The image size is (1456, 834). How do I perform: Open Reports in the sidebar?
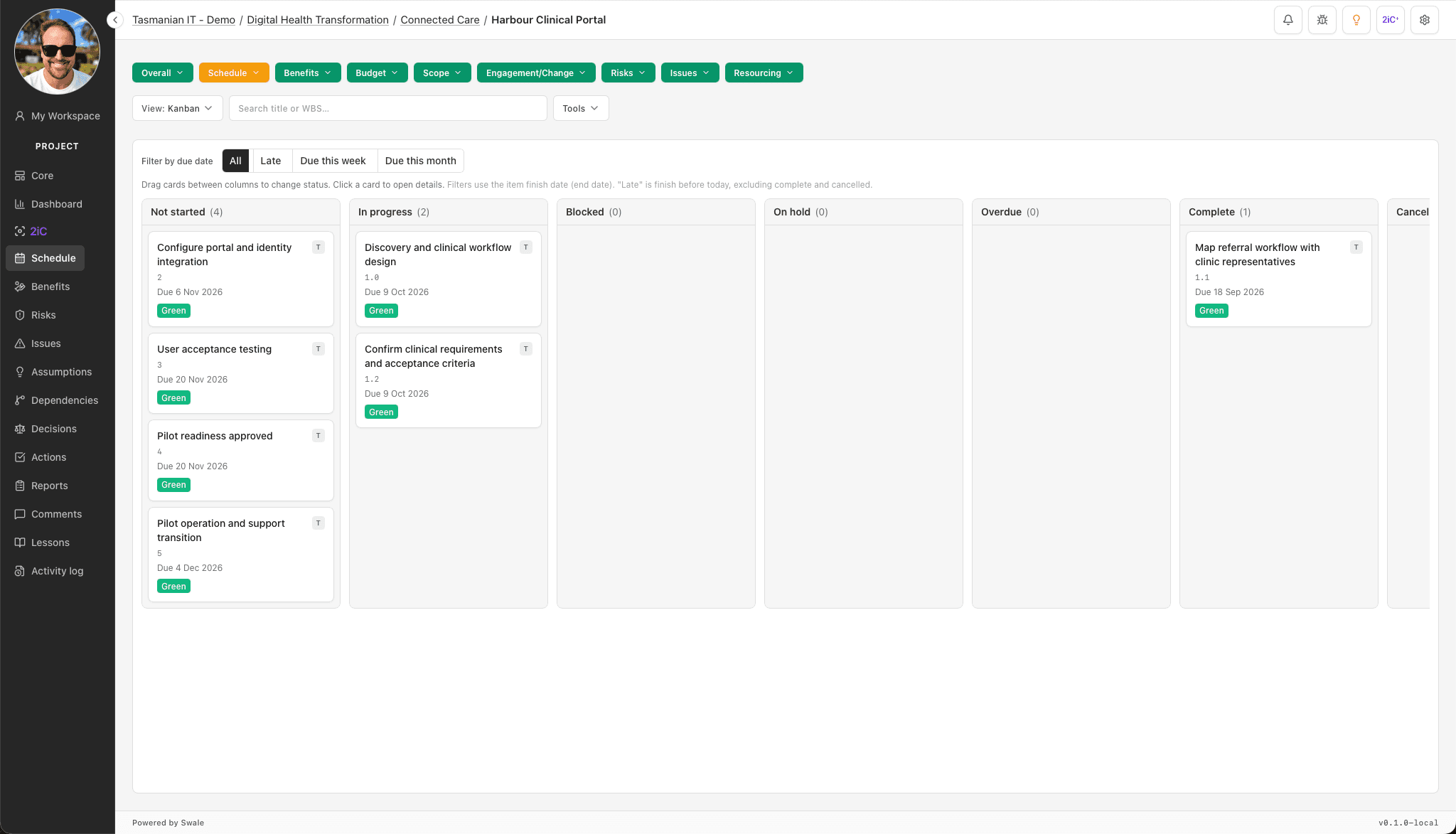41,486
